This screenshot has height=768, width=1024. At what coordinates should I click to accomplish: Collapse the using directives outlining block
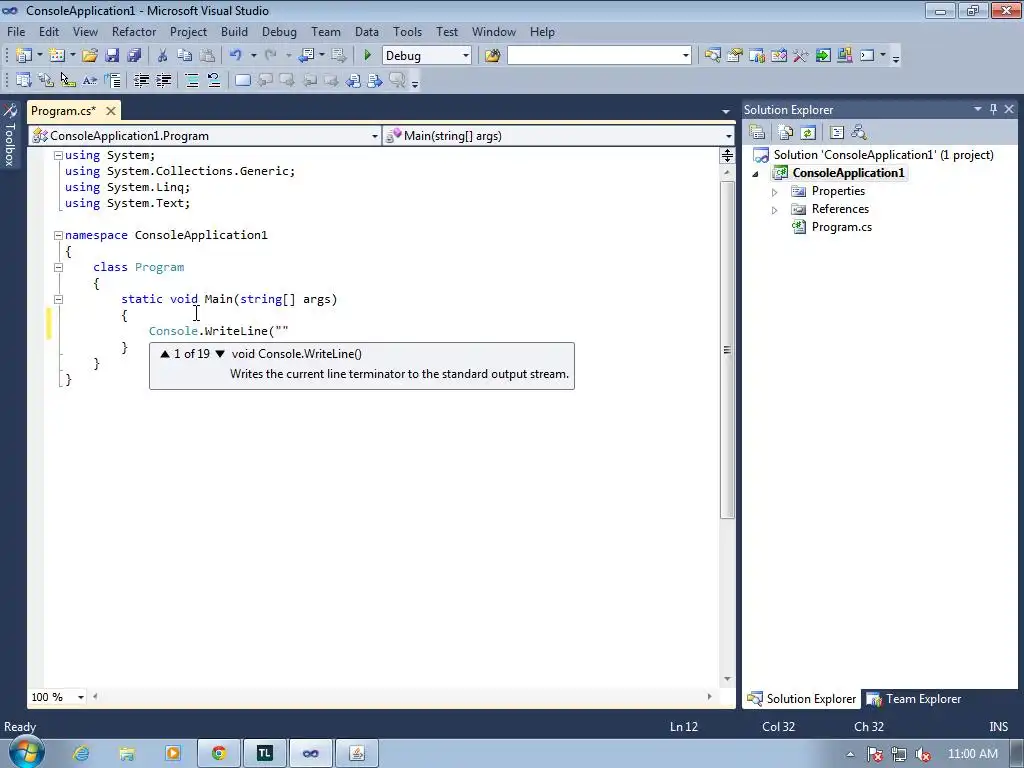(x=58, y=155)
